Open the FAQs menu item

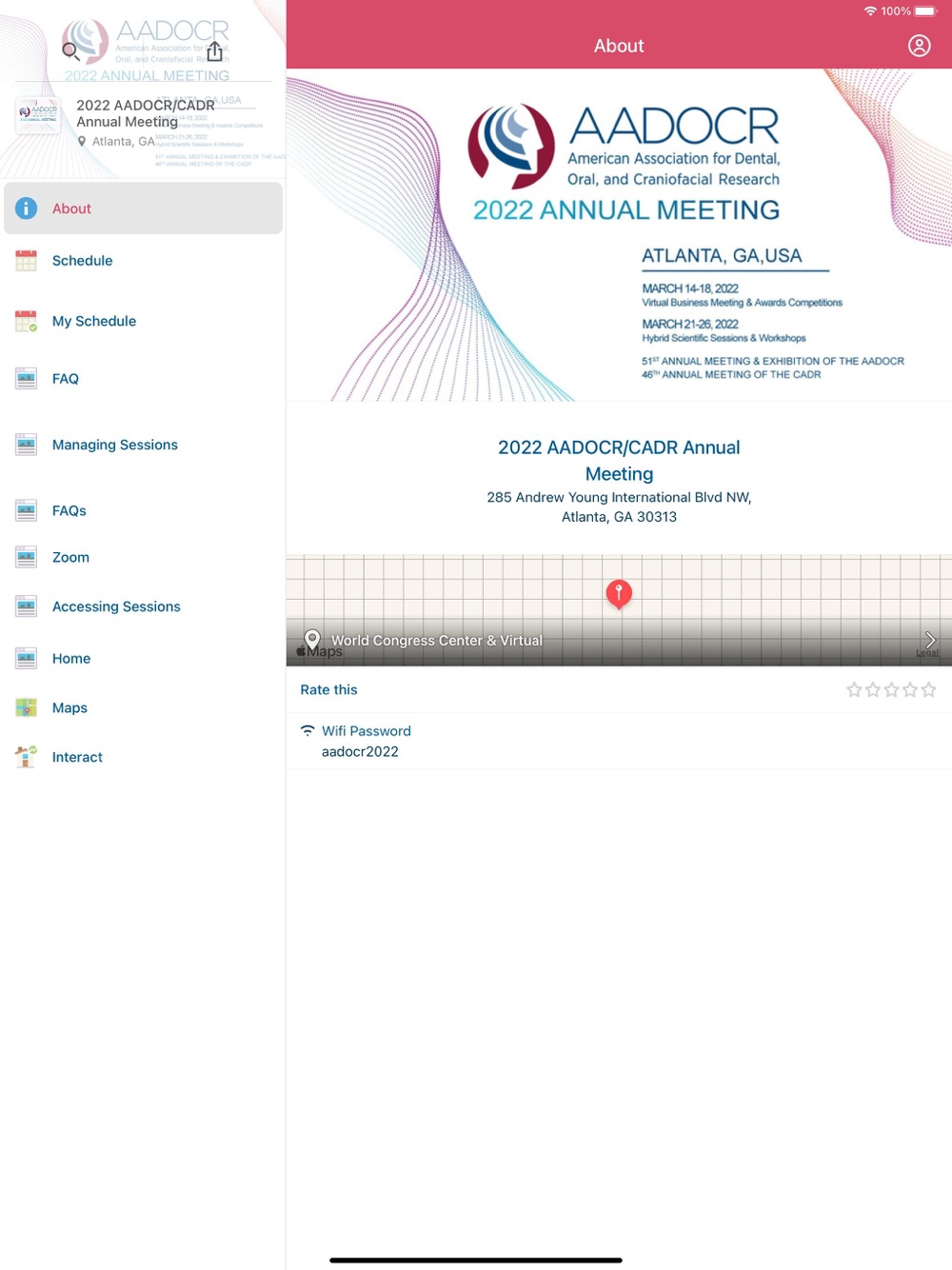[x=143, y=510]
